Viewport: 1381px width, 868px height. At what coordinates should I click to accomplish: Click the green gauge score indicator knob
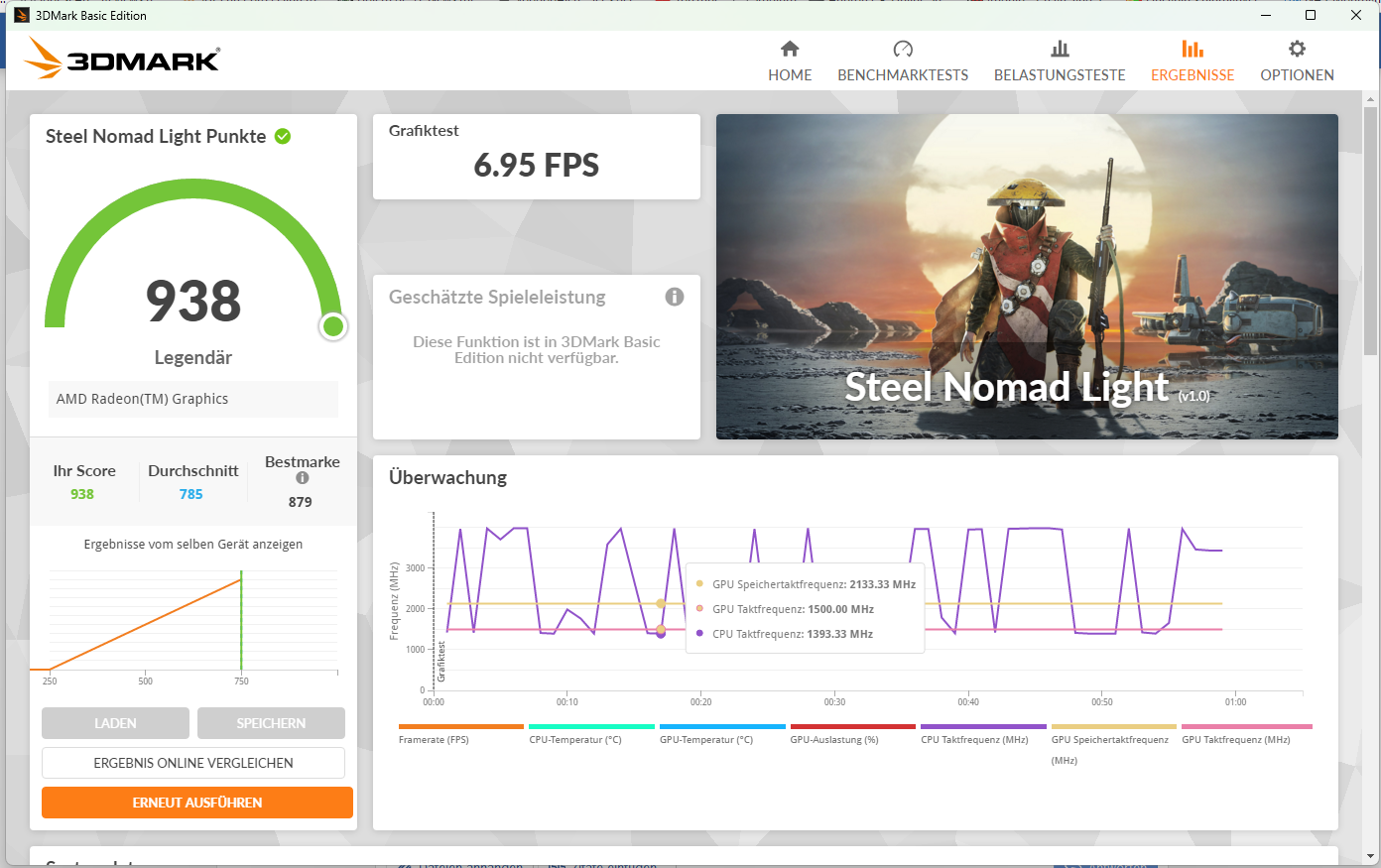pyautogui.click(x=333, y=326)
